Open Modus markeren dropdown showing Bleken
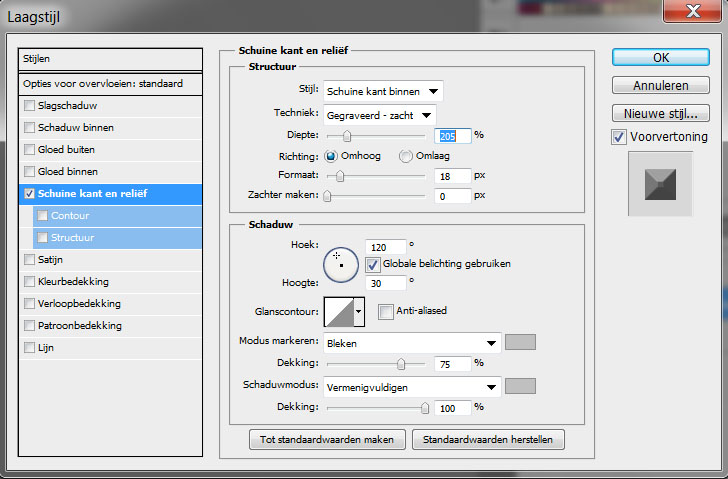Image resolution: width=728 pixels, height=479 pixels. coord(412,343)
